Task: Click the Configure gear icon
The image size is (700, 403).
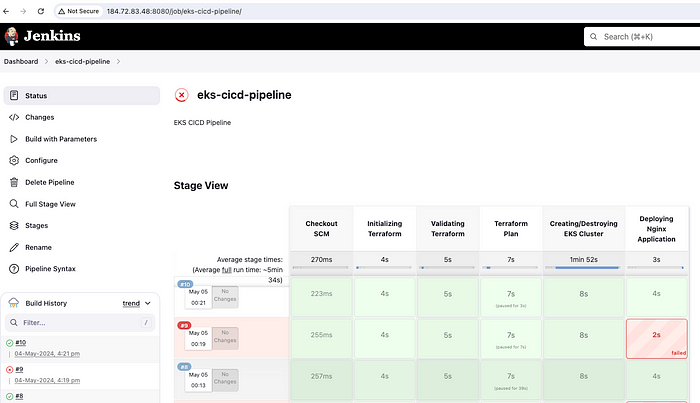Action: pyautogui.click(x=14, y=160)
